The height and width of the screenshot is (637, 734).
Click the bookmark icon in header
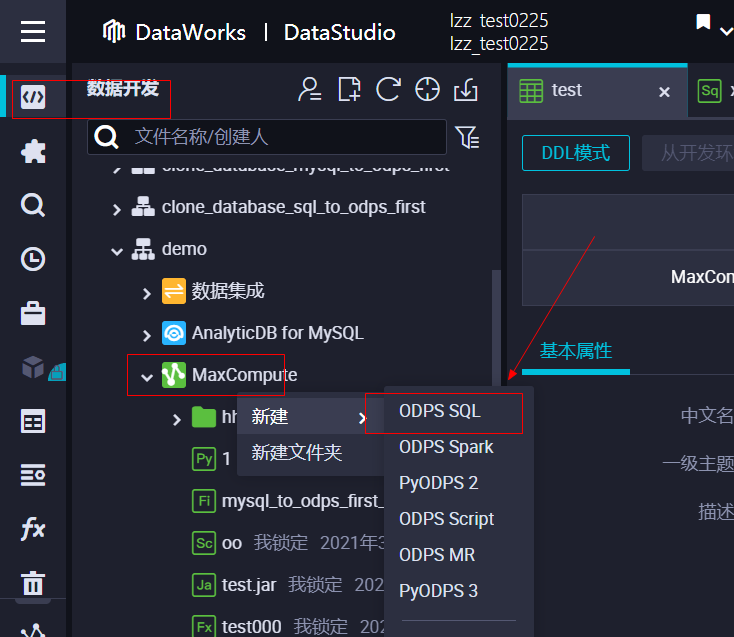703,22
